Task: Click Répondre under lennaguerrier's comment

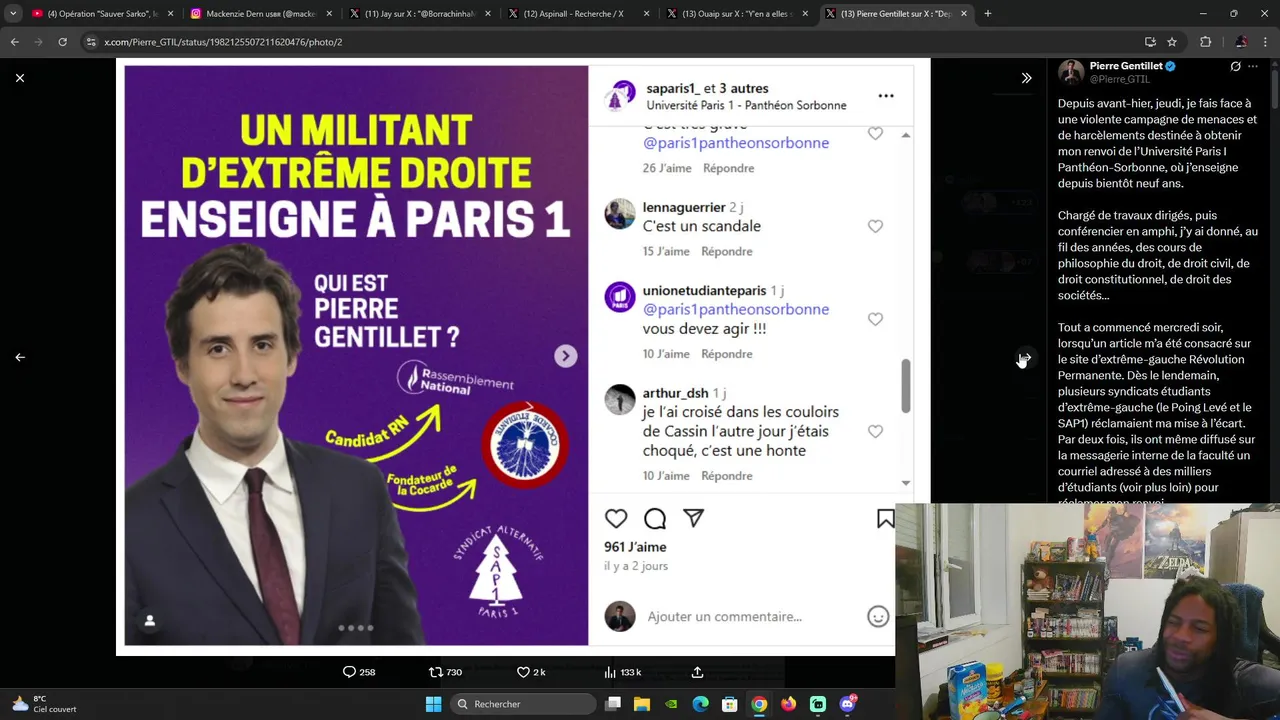Action: point(727,251)
